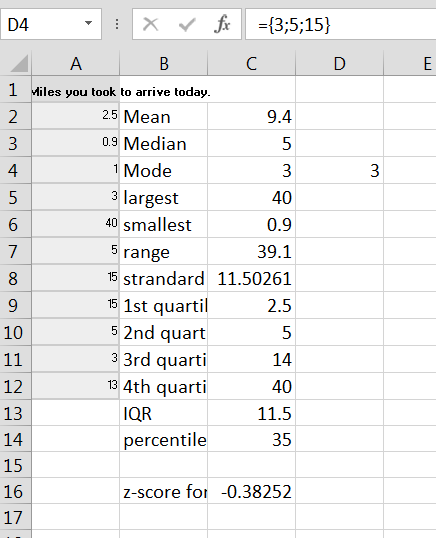Viewport: 436px width, 538px height.
Task: Select column D header
Action: (x=339, y=63)
